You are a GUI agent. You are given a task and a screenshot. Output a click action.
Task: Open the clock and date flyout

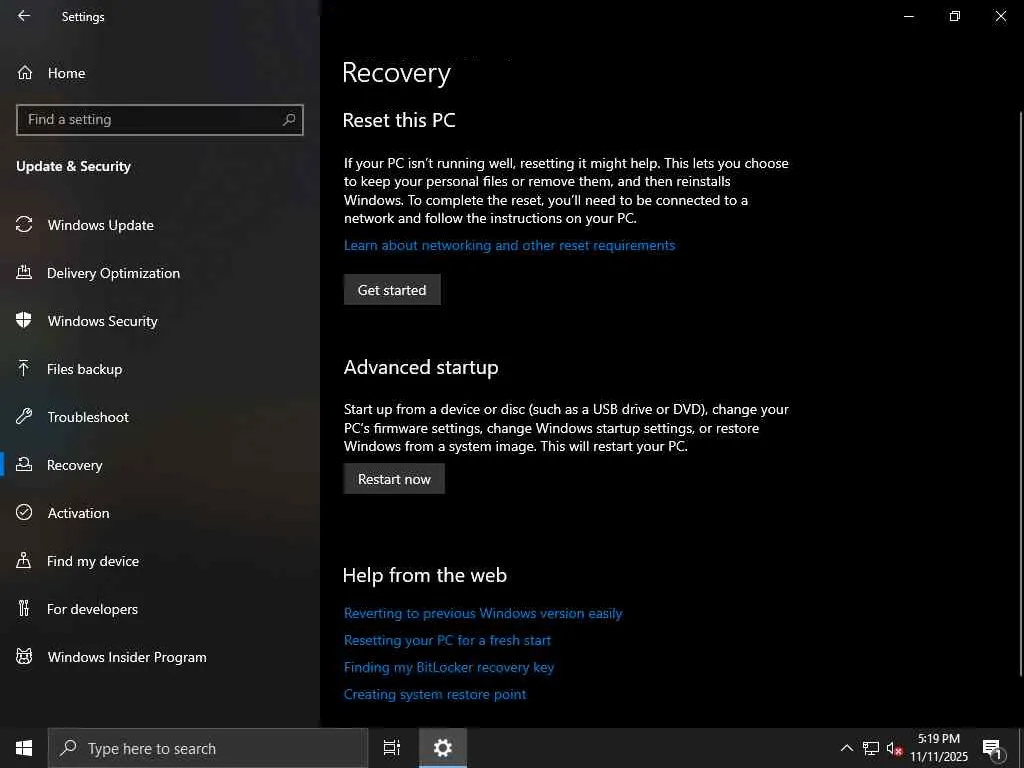[938, 748]
